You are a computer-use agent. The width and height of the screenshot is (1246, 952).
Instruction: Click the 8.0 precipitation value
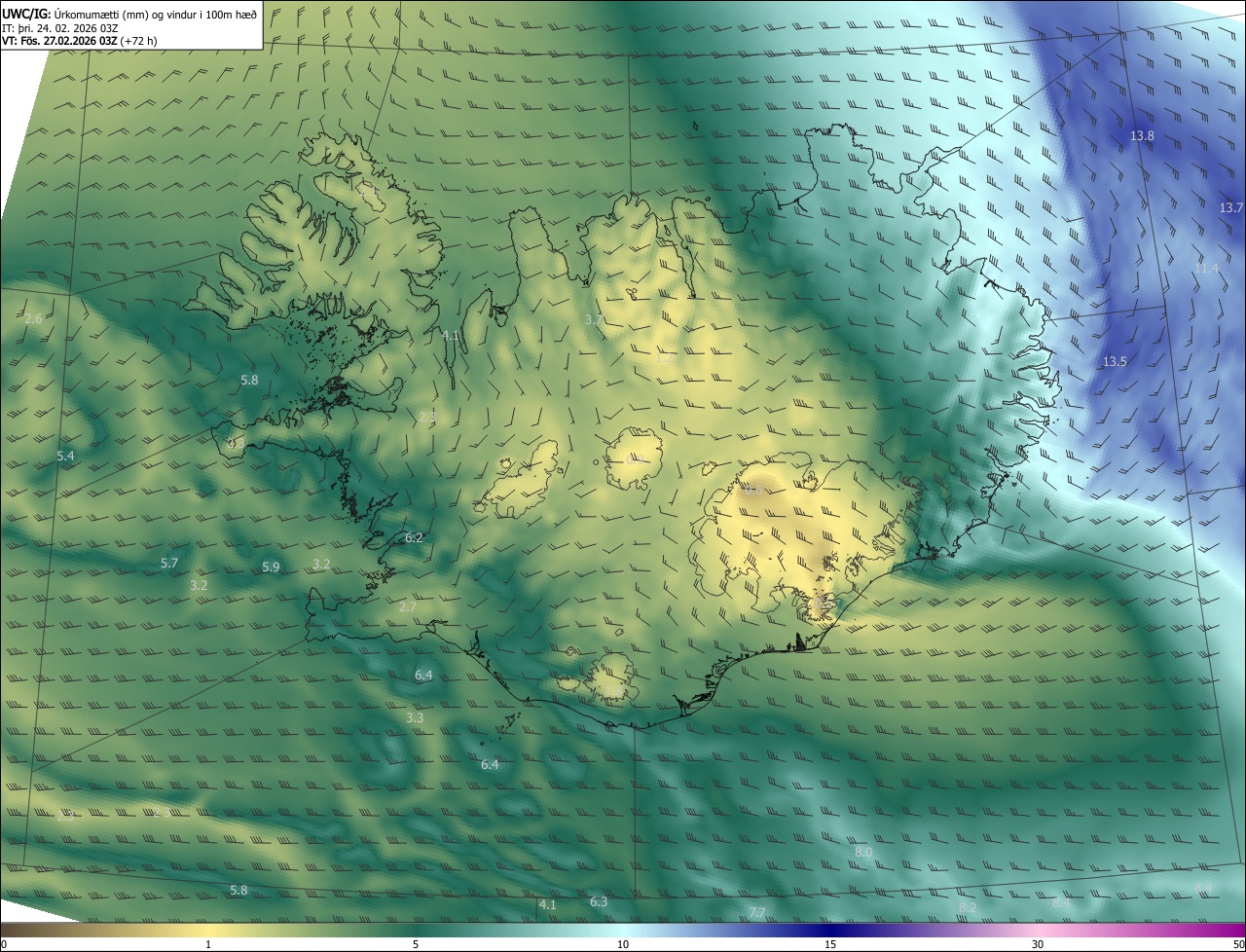tap(863, 853)
